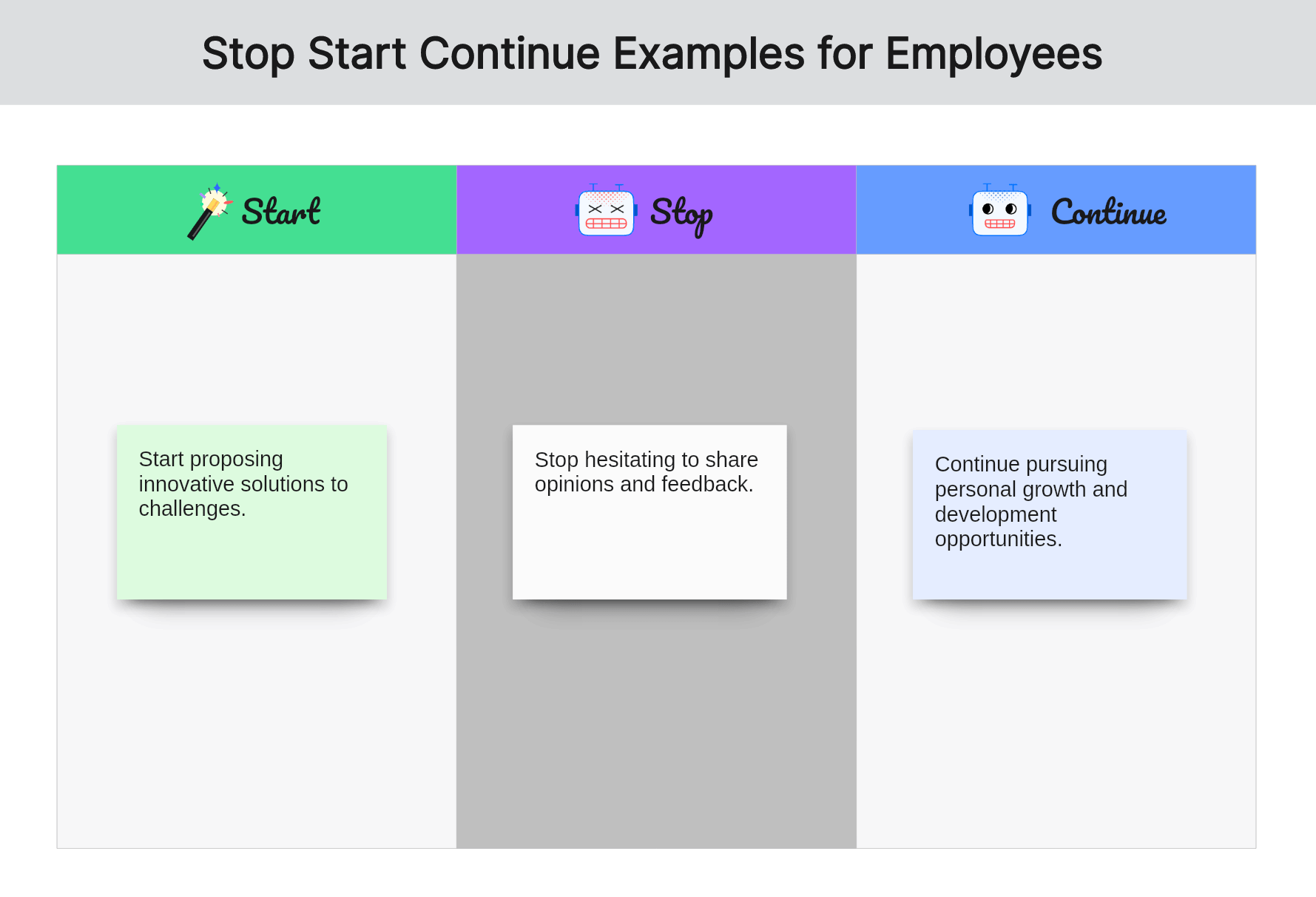Click the green Start column header bar

pos(257,209)
